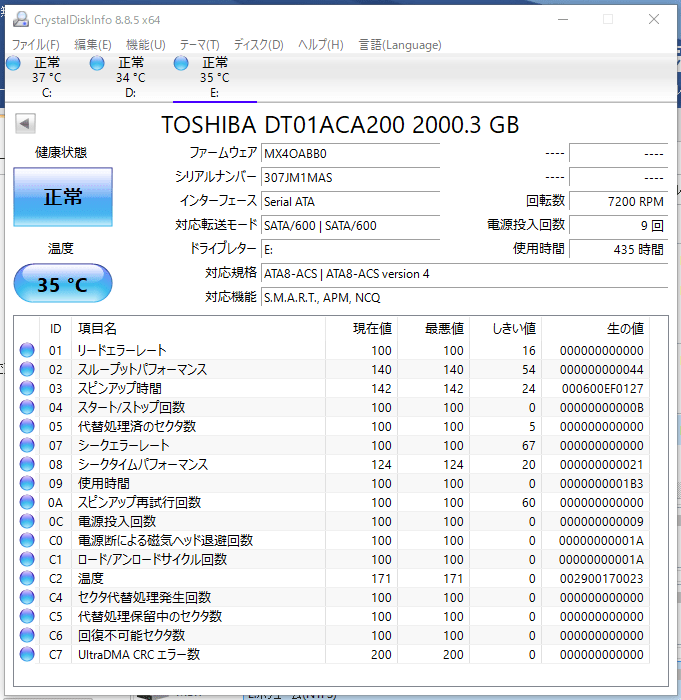Screen dimensions: 681x700
Task: Click the power-on count value 9 回
Action: coord(618,225)
